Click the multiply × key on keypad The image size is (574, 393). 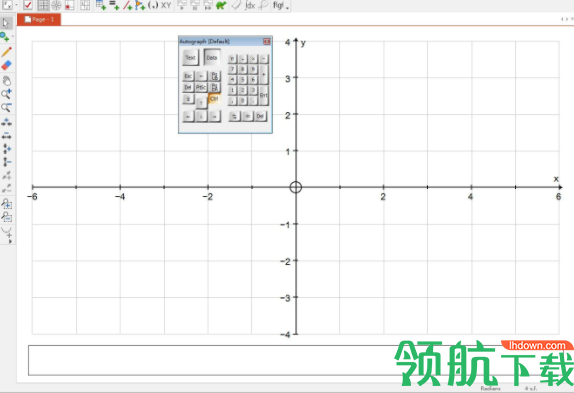[x=253, y=59]
